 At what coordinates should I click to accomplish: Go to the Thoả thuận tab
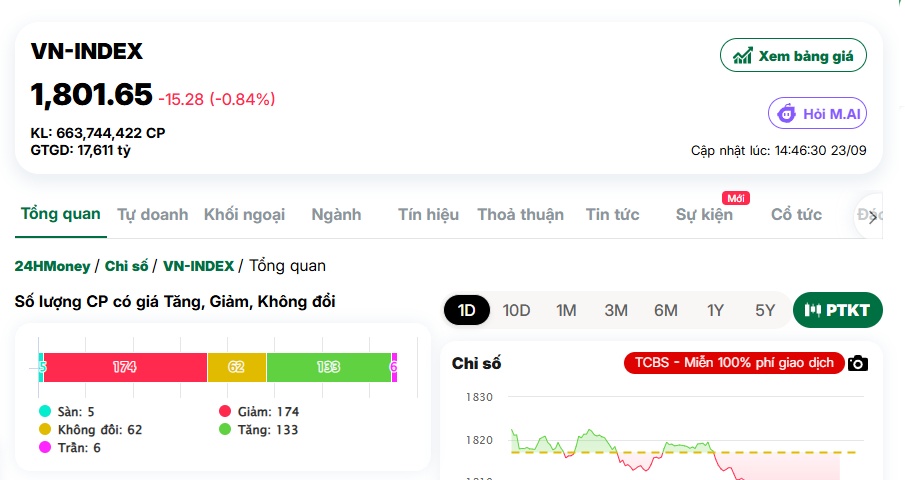(x=520, y=215)
